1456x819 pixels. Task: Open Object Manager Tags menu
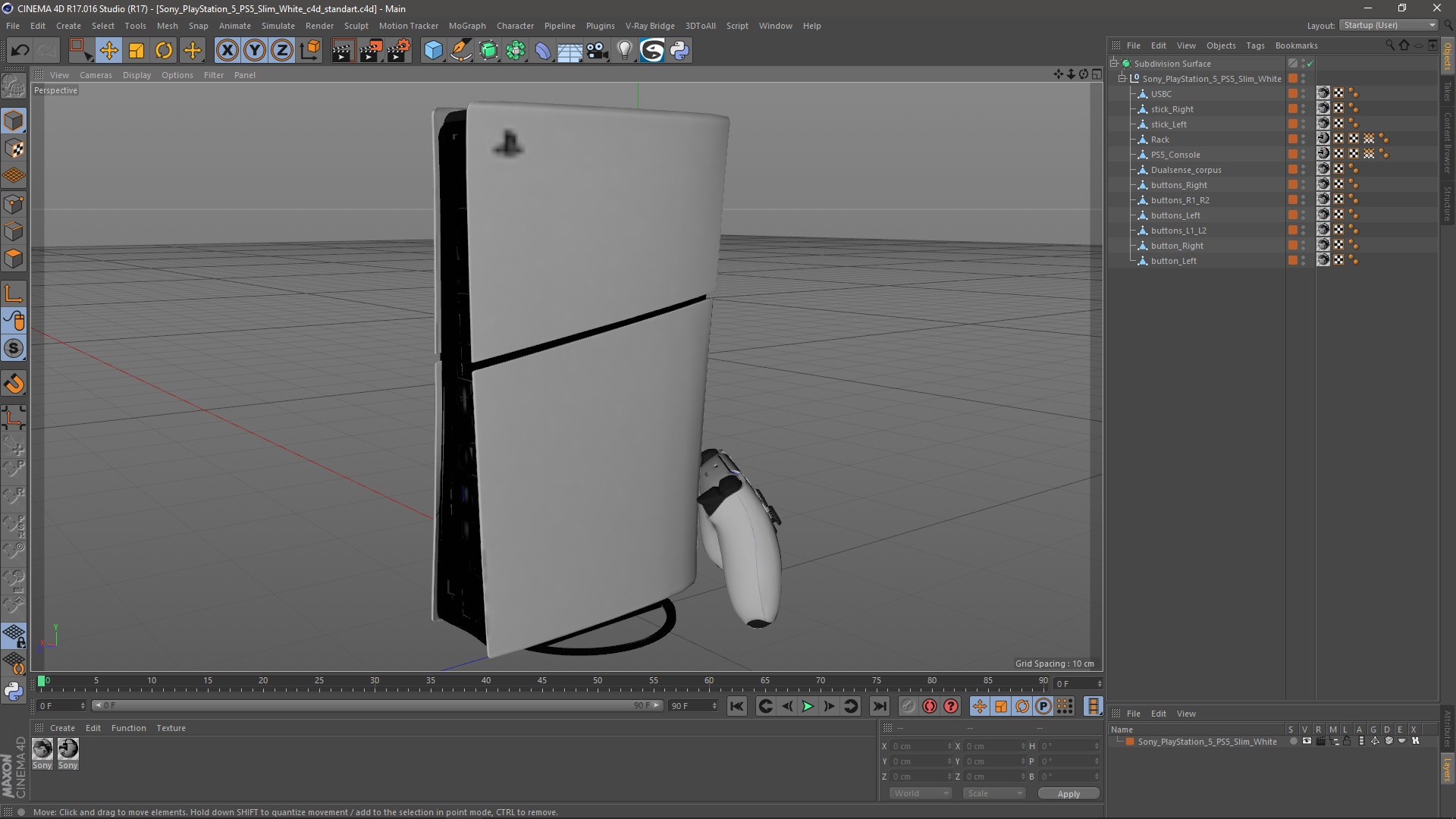coord(1255,45)
